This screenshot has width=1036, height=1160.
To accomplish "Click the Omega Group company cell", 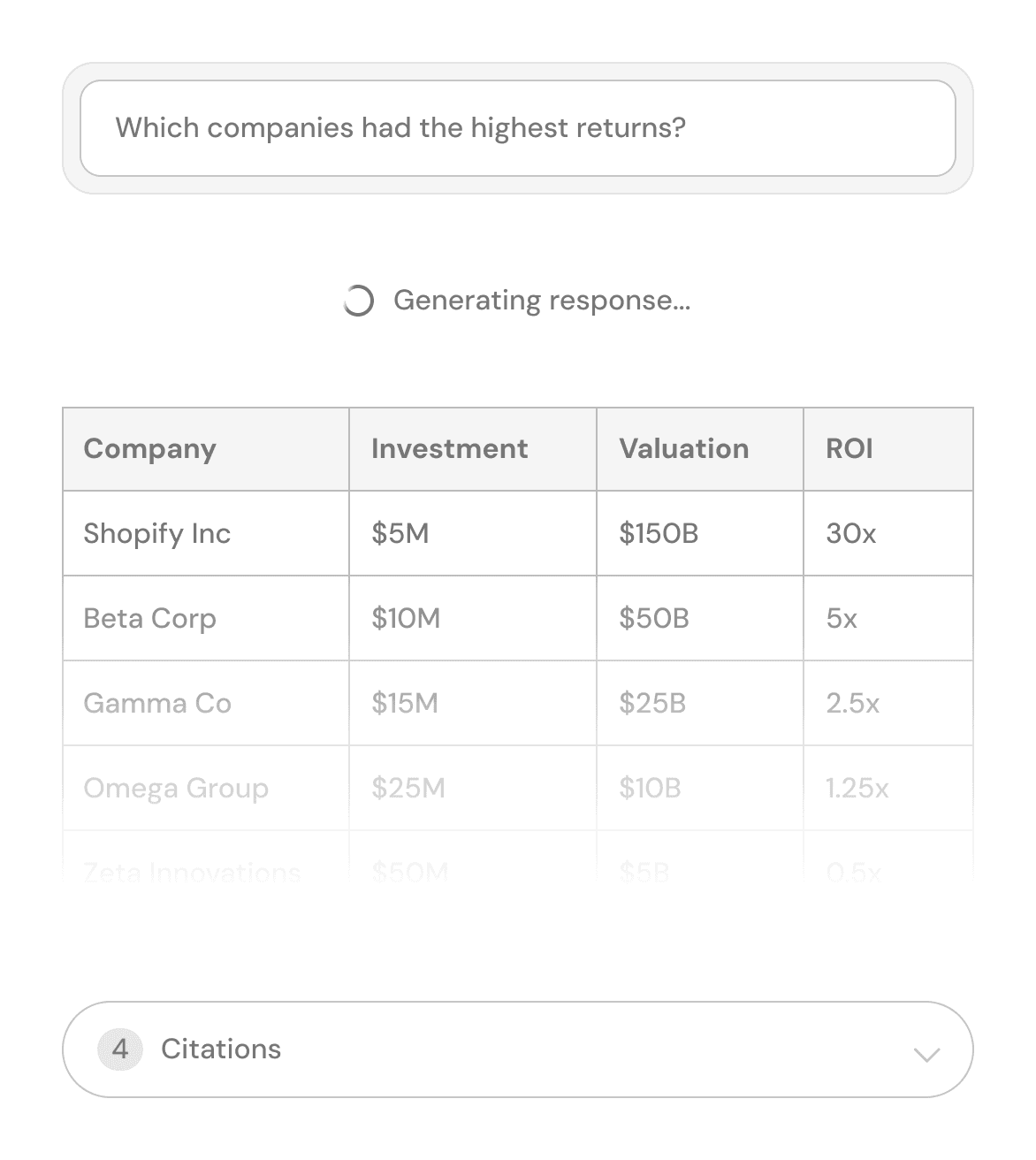I will (206, 789).
